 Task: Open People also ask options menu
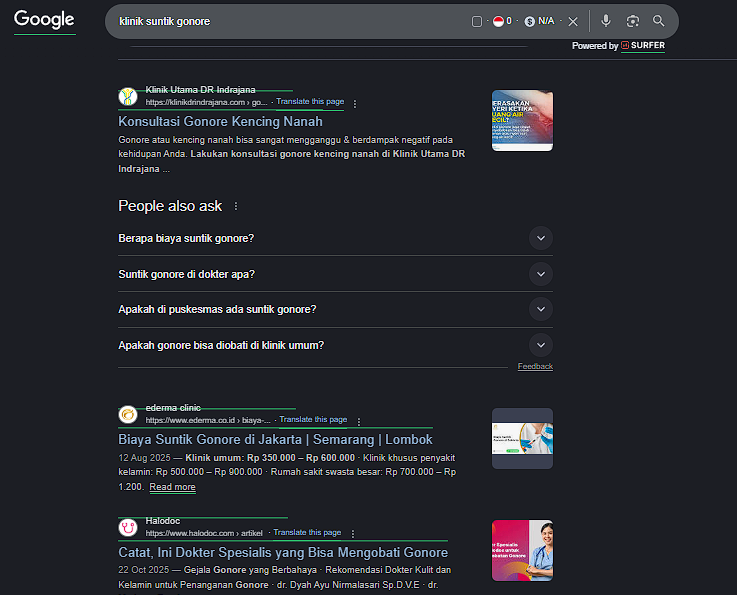pos(236,206)
